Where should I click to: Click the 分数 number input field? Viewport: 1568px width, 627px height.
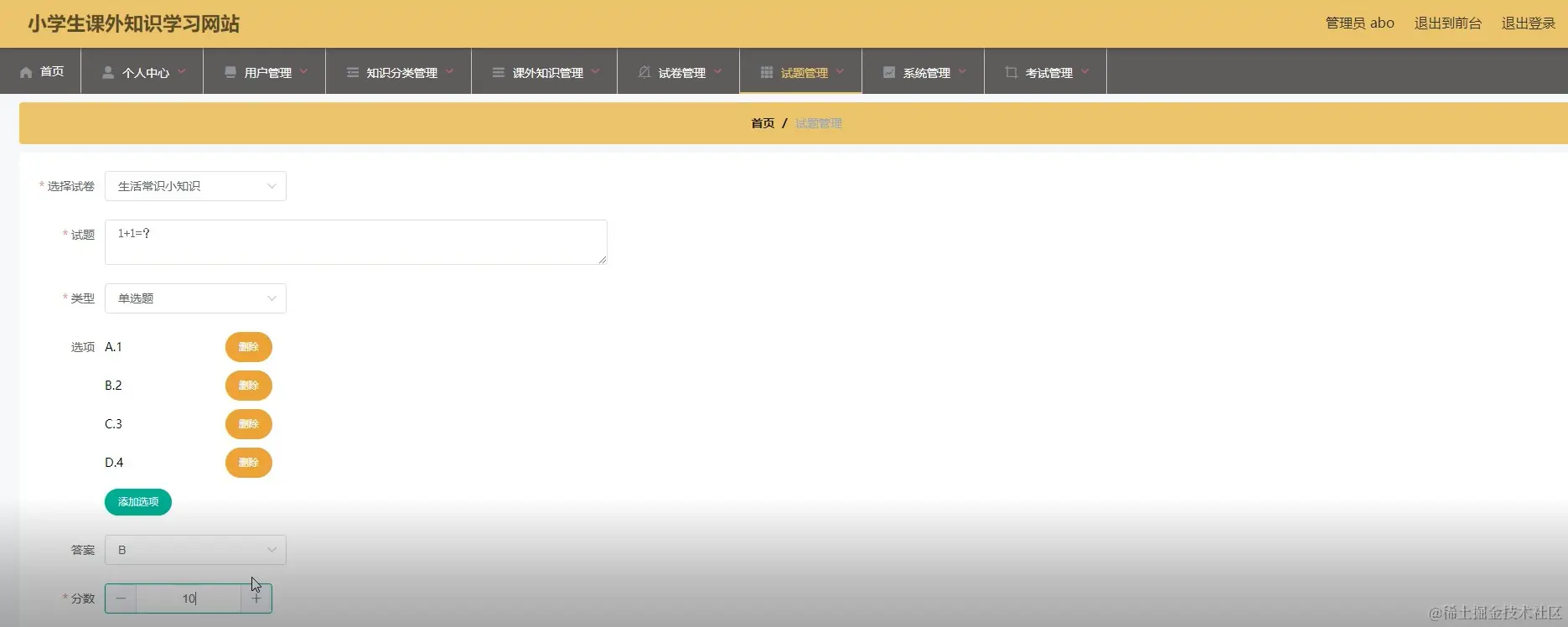point(189,598)
